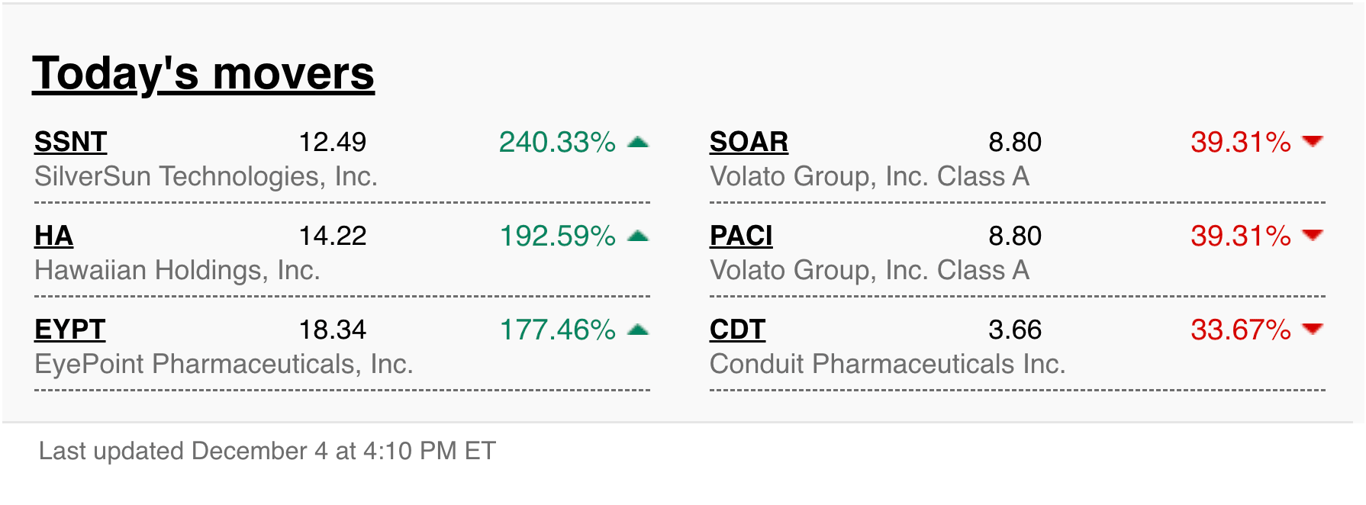Open the CDT ticker link
This screenshot has width=1366, height=505.
738,330
